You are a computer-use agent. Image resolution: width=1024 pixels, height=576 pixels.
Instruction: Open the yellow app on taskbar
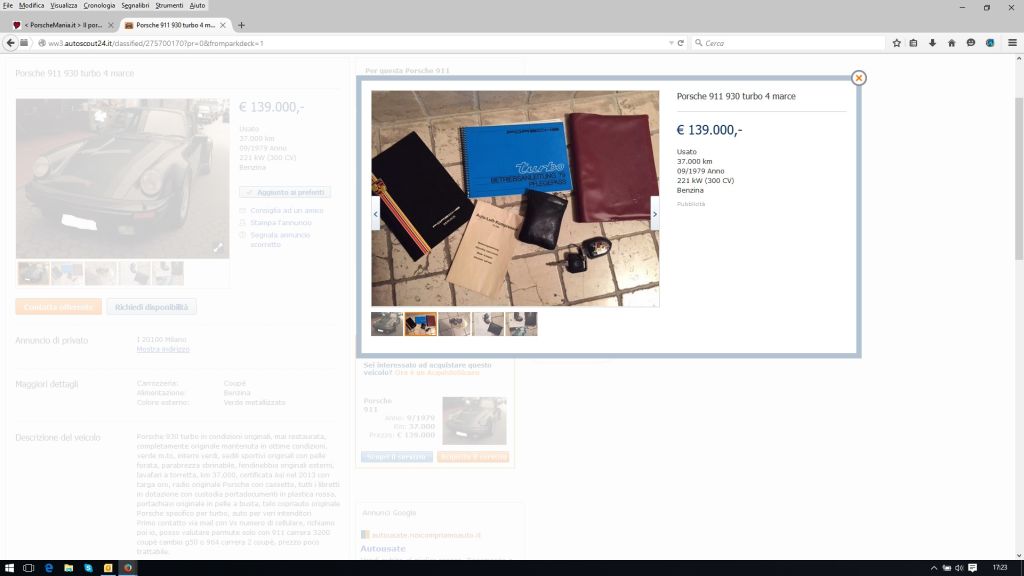[x=108, y=568]
